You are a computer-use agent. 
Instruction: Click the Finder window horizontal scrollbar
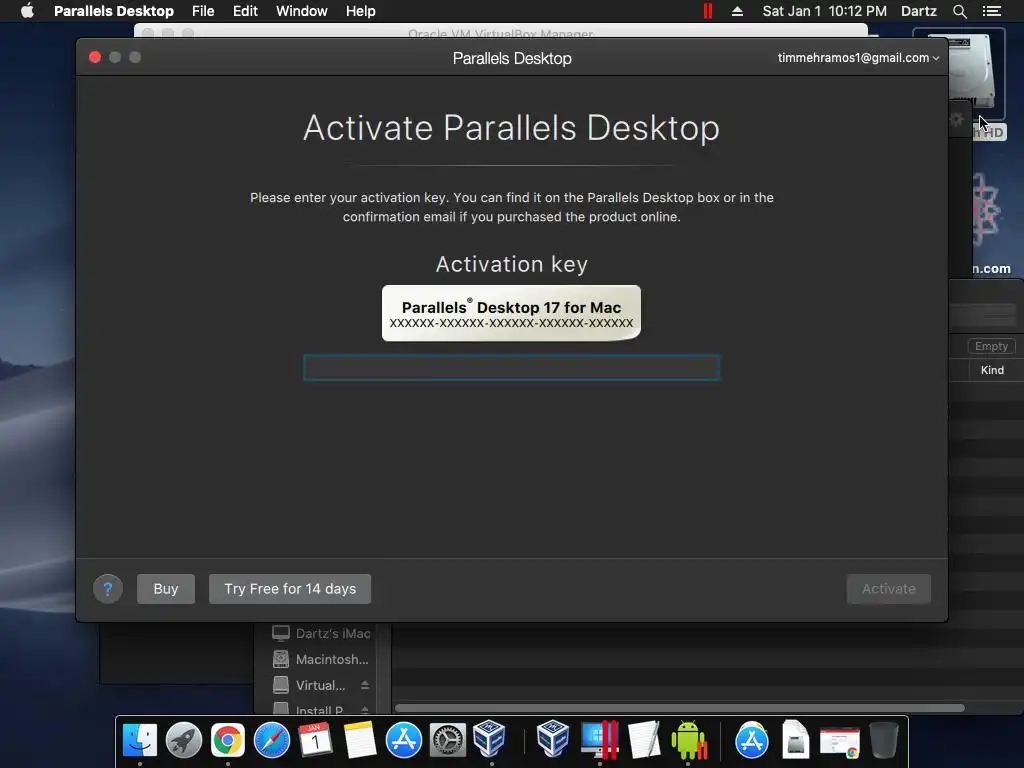point(679,708)
